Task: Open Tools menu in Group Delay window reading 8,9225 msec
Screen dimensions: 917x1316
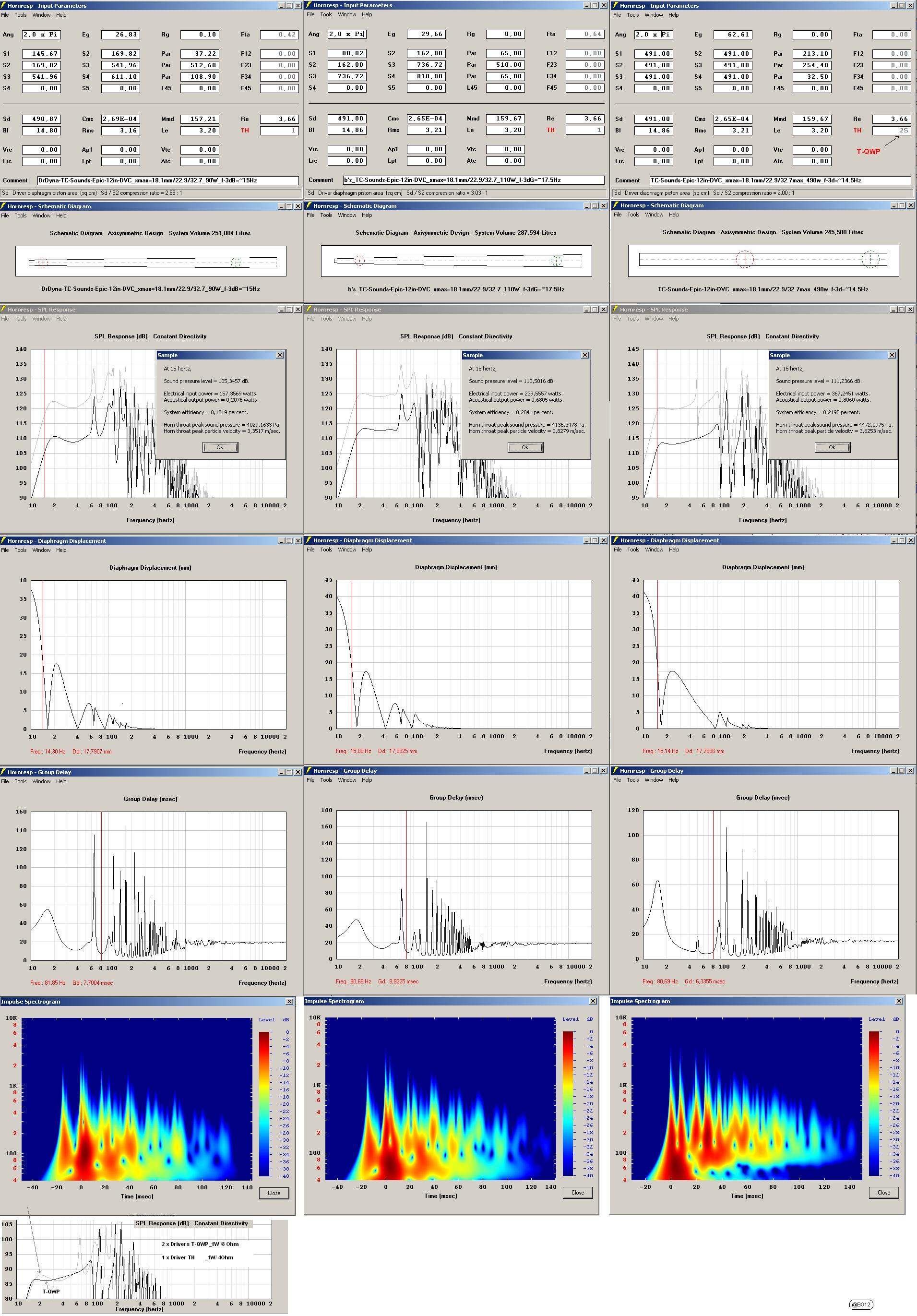Action: pyautogui.click(x=326, y=780)
